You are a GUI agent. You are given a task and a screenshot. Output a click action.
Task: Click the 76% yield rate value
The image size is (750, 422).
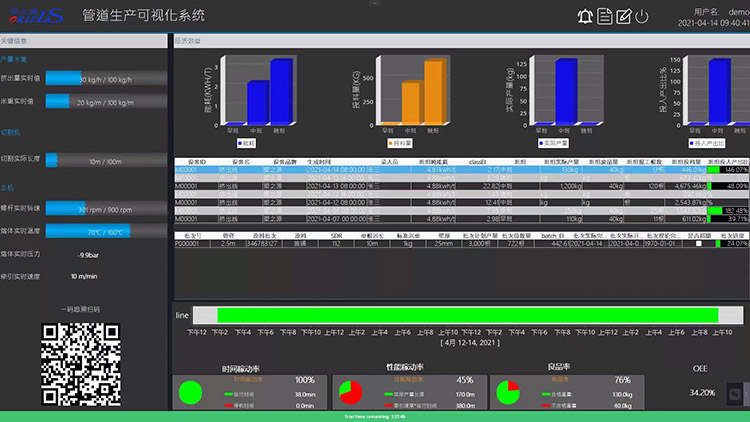[x=622, y=380]
